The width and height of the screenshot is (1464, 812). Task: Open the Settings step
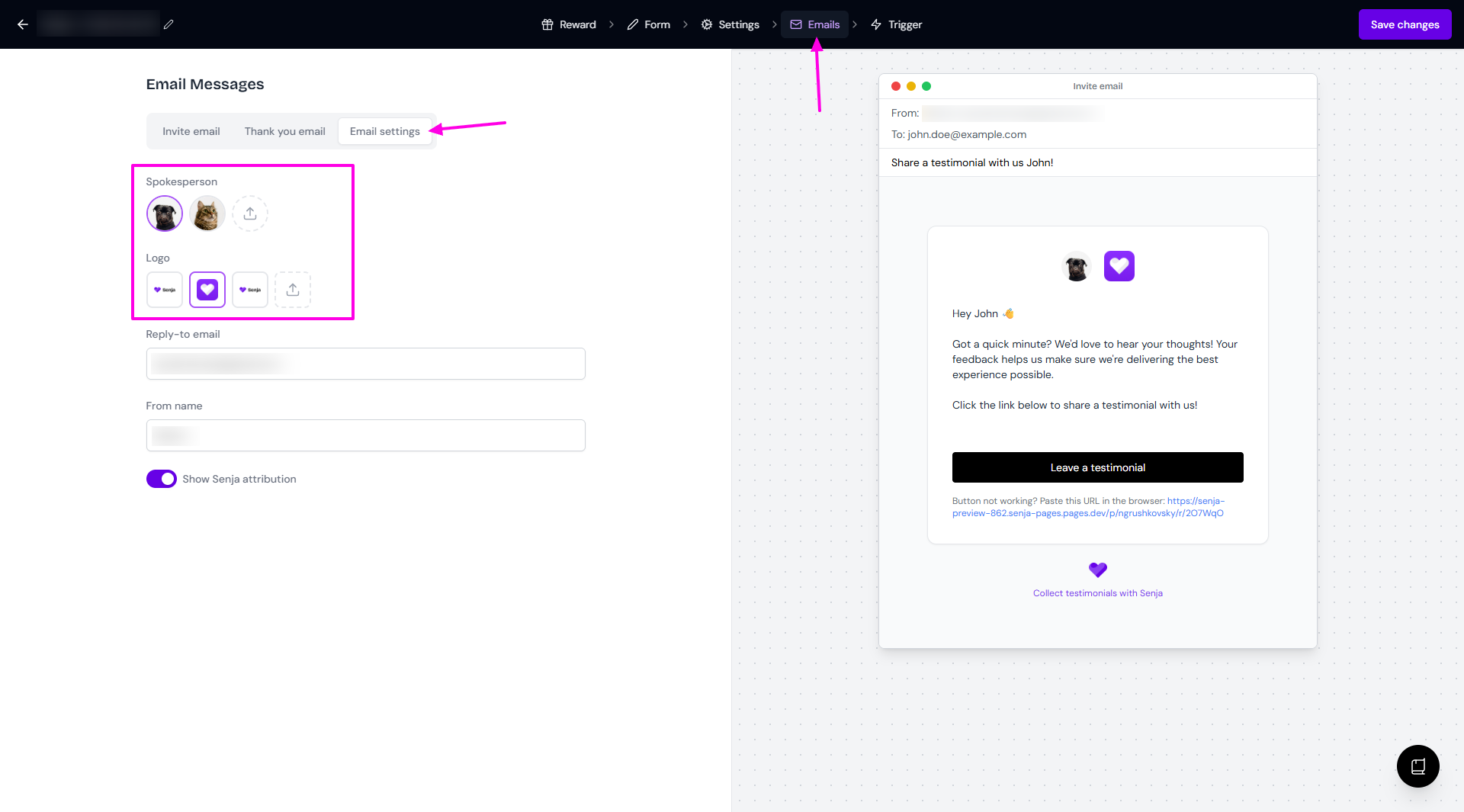pos(730,24)
